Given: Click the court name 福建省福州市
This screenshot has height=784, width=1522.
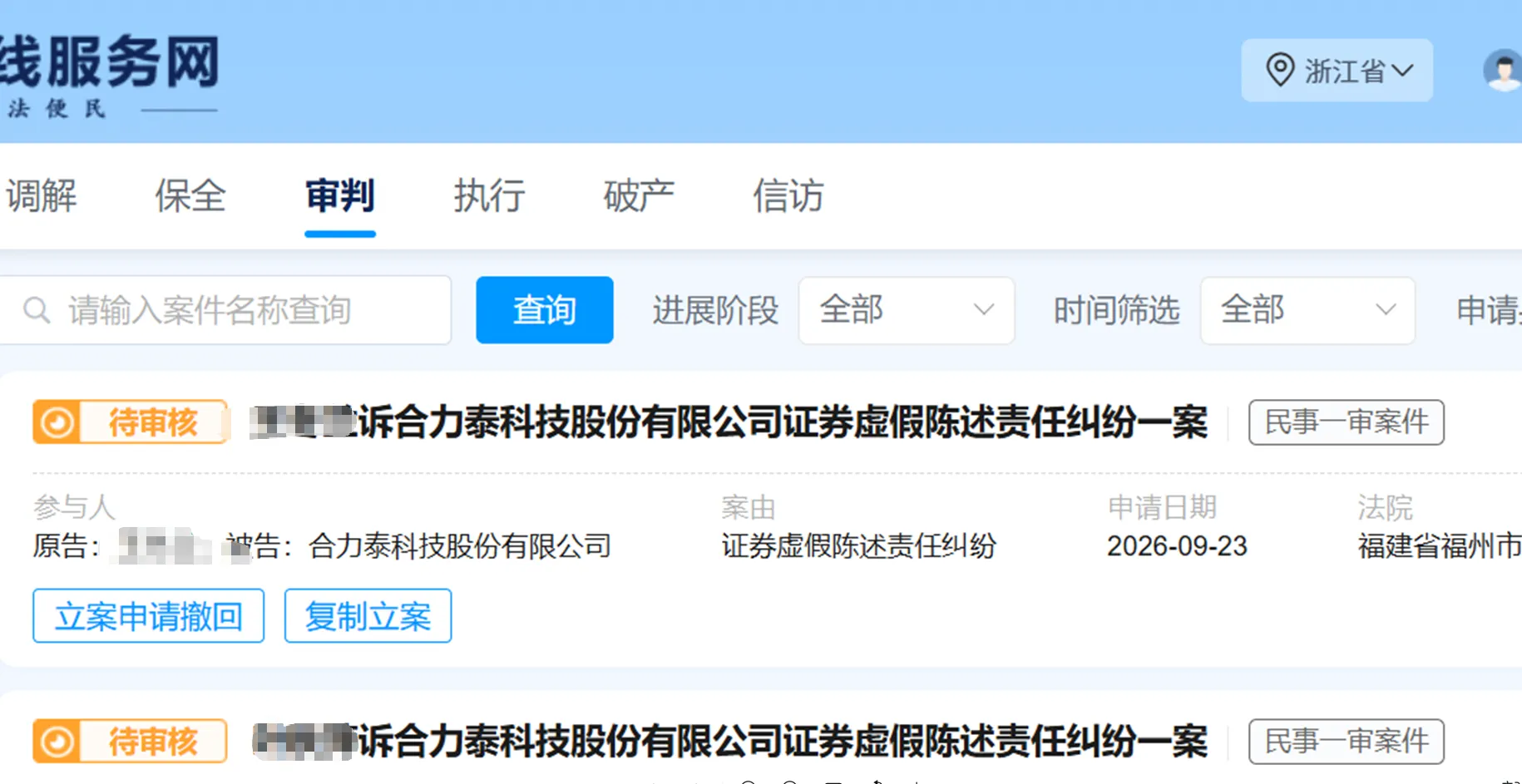Looking at the screenshot, I should (x=1440, y=546).
